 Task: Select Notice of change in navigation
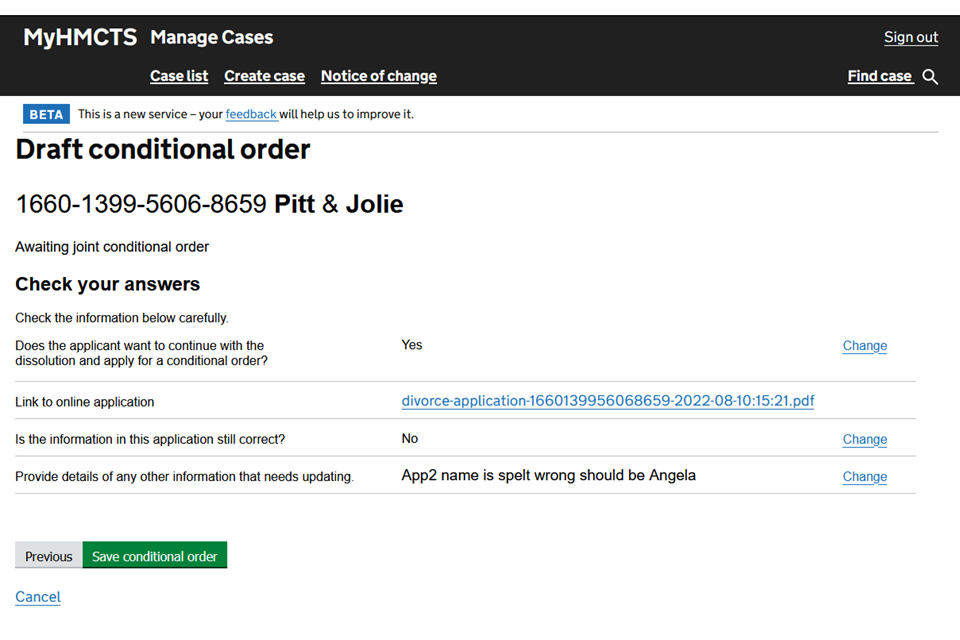pyautogui.click(x=378, y=76)
